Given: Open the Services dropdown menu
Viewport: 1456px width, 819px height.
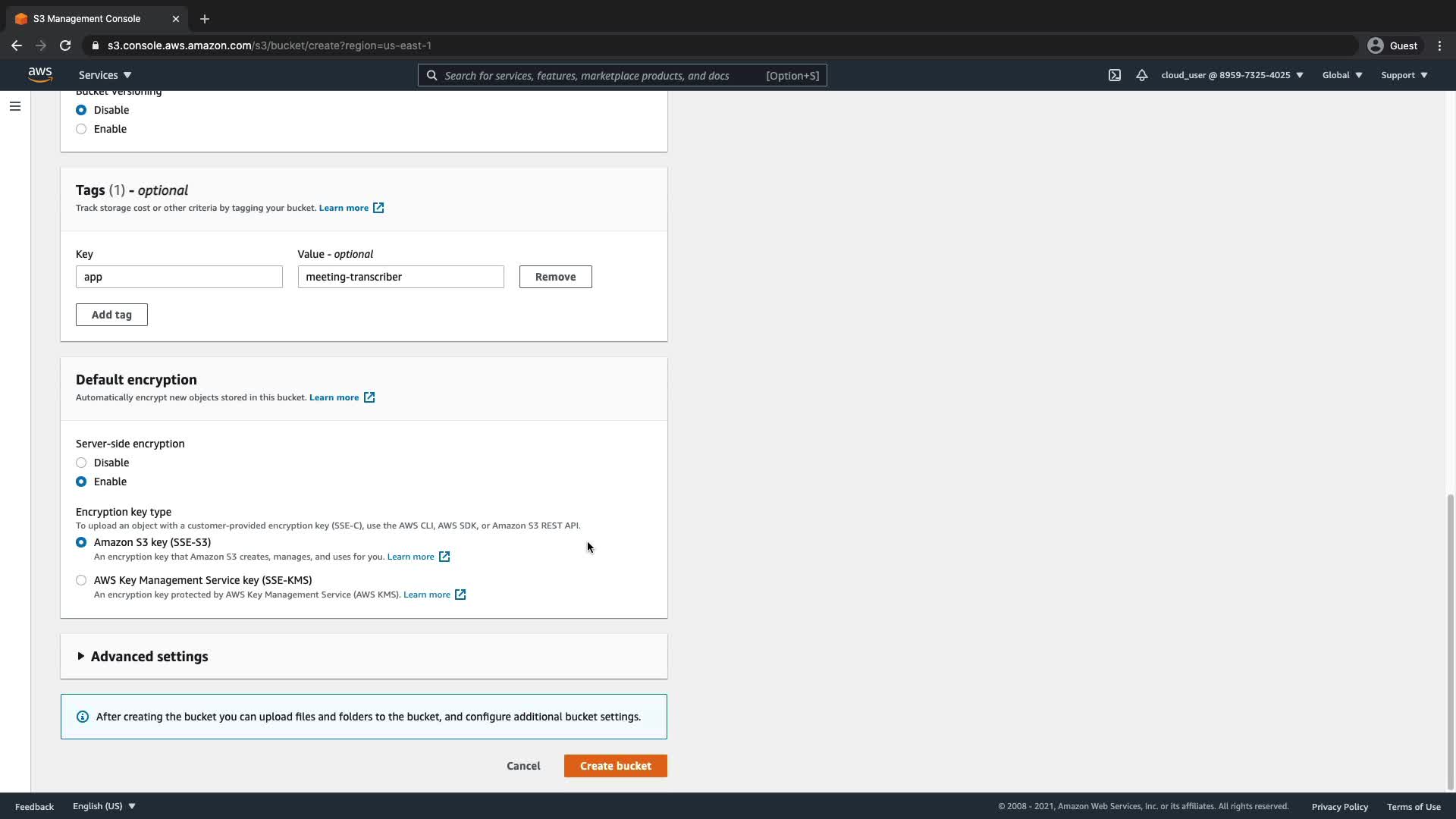Looking at the screenshot, I should click(x=105, y=75).
